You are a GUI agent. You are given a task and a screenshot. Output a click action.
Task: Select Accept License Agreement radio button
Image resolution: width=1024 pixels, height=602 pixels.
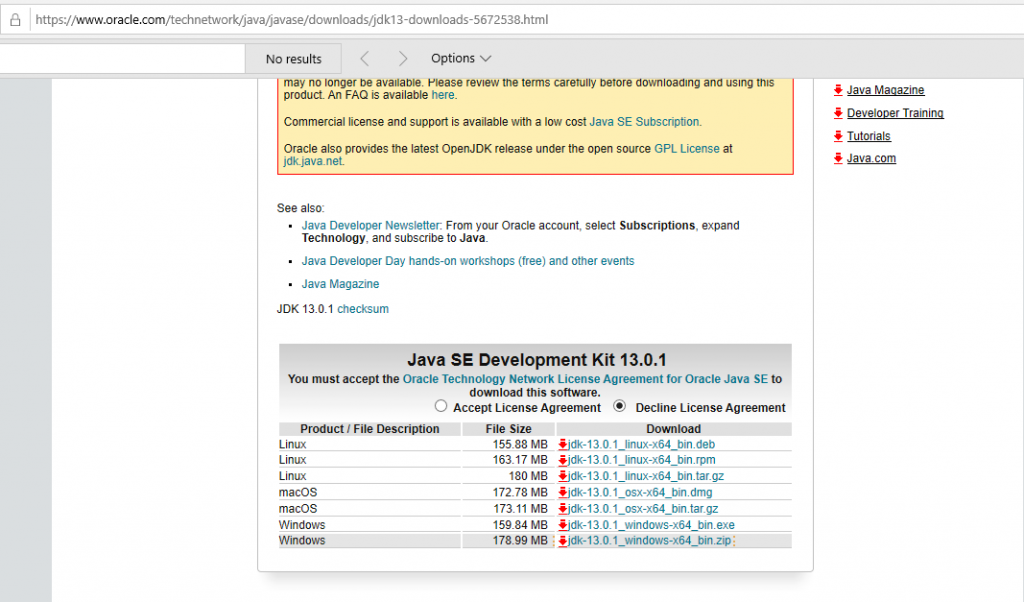pos(441,406)
